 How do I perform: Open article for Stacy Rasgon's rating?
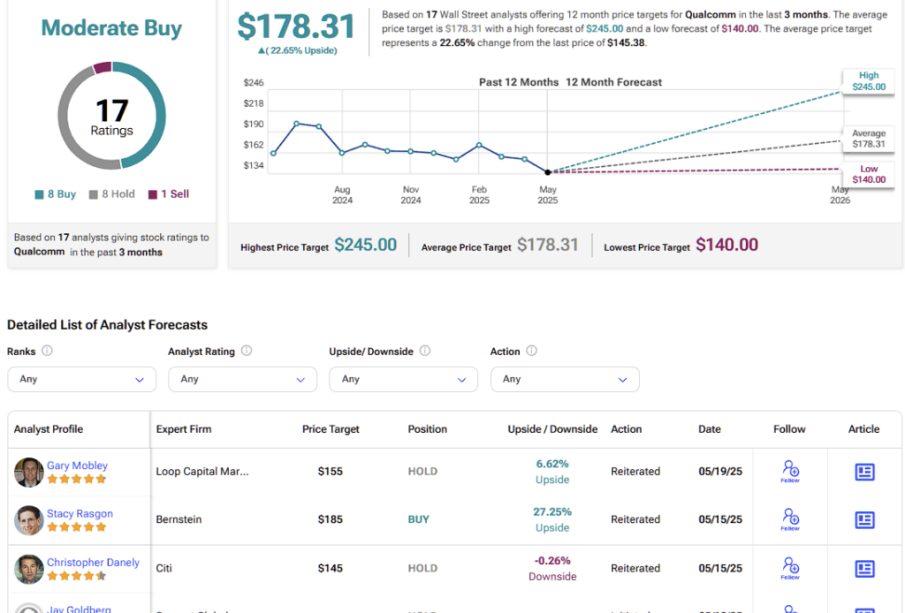click(864, 519)
